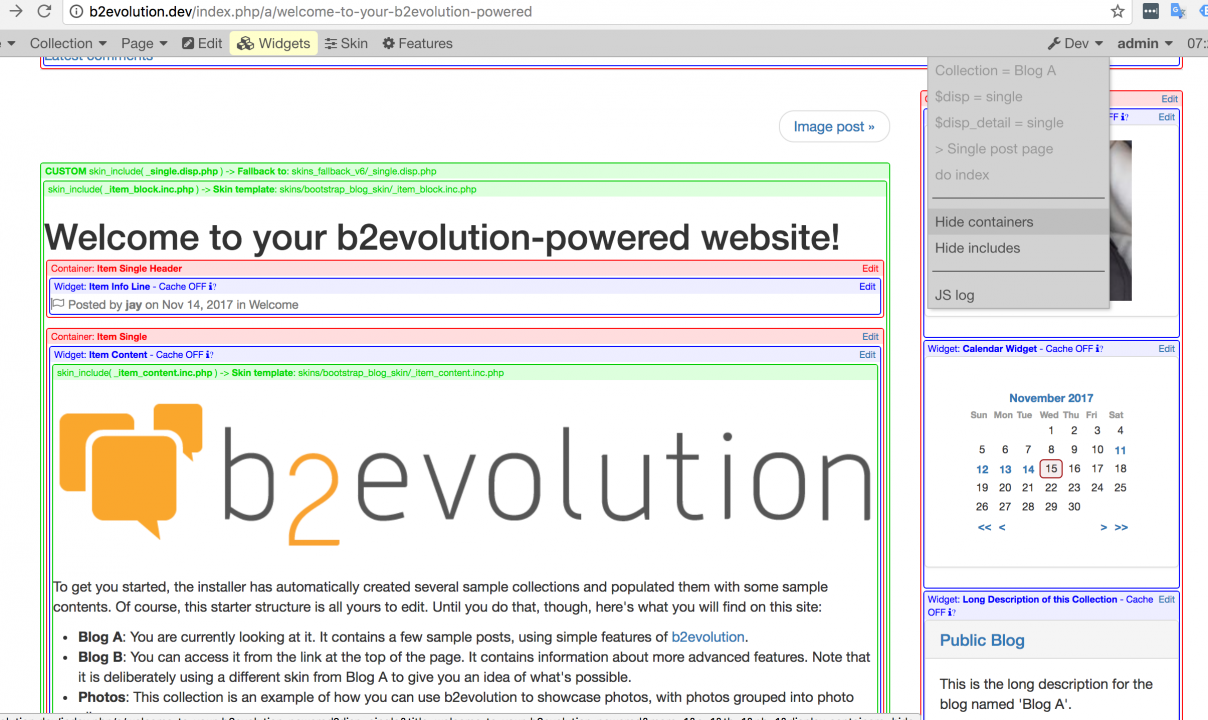Click the info icon next to Long Description cache
The image size is (1208, 720).
949,612
